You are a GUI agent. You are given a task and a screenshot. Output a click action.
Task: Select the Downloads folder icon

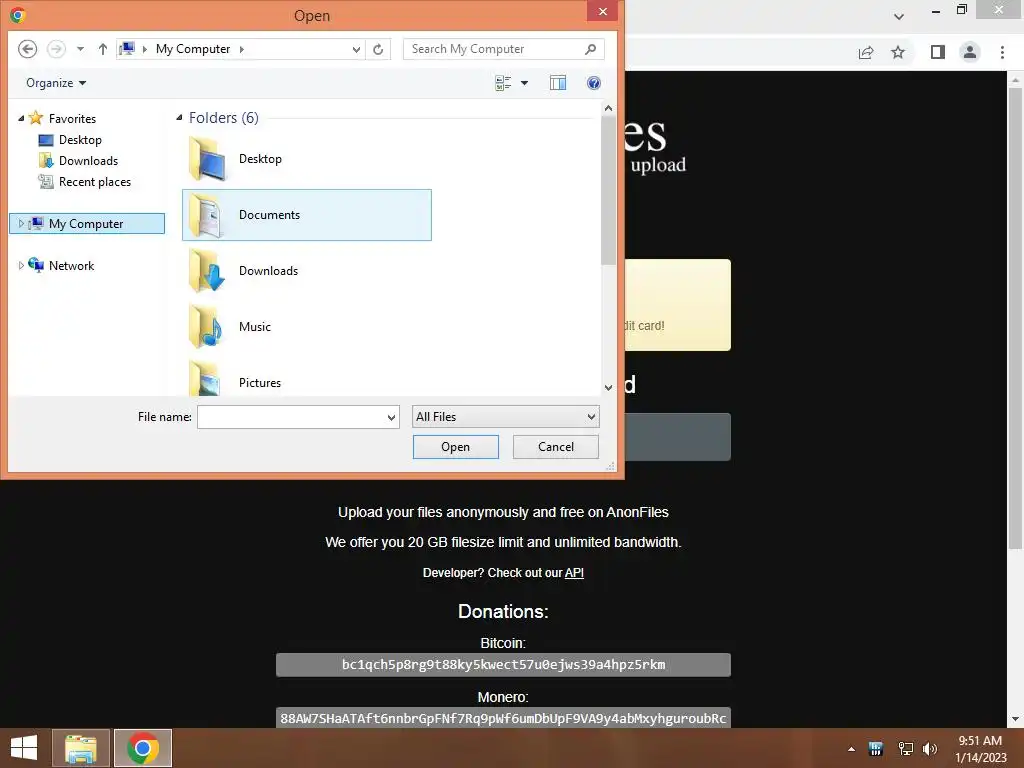tap(208, 271)
